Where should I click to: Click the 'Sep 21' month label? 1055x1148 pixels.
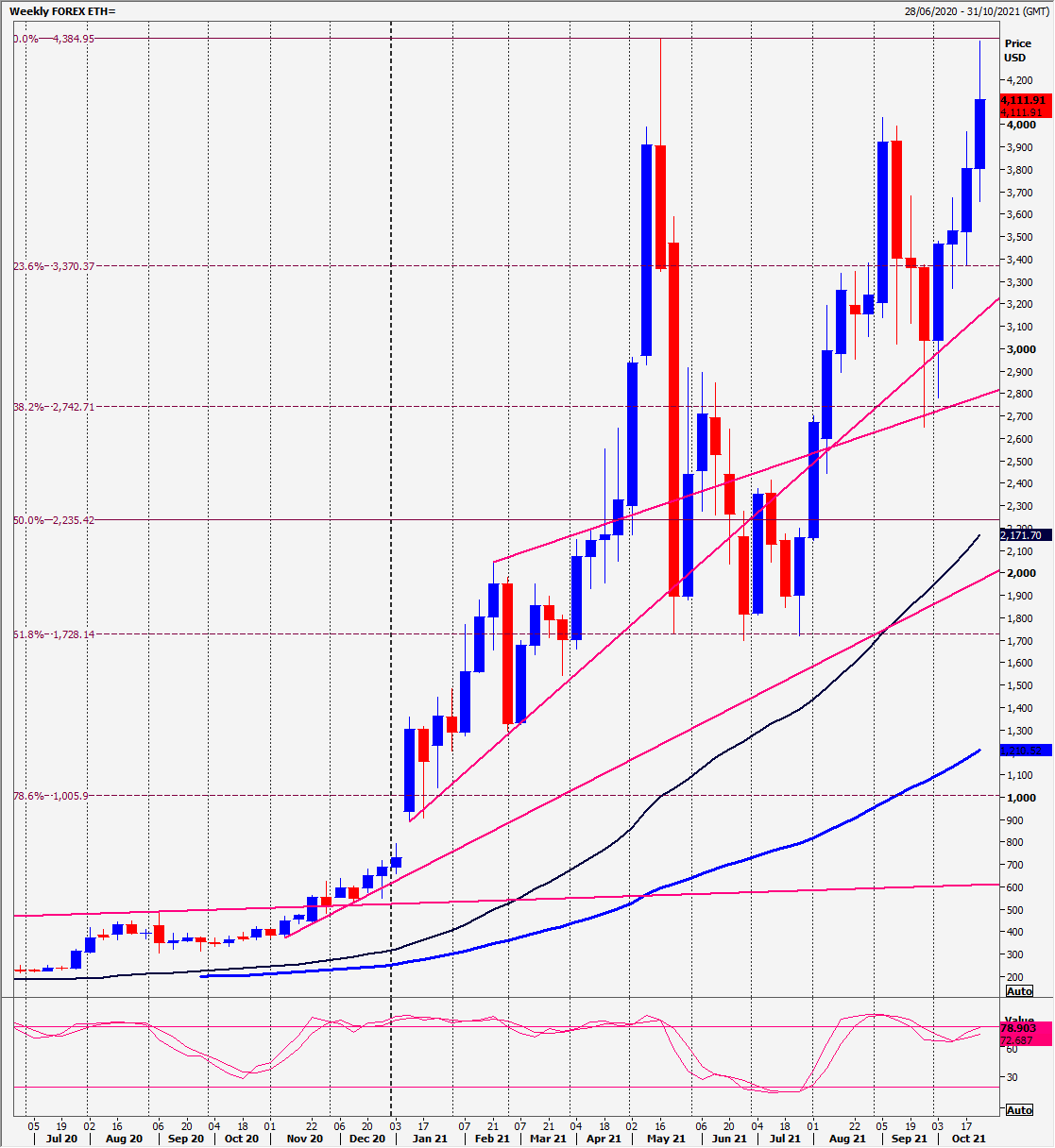(x=910, y=1139)
